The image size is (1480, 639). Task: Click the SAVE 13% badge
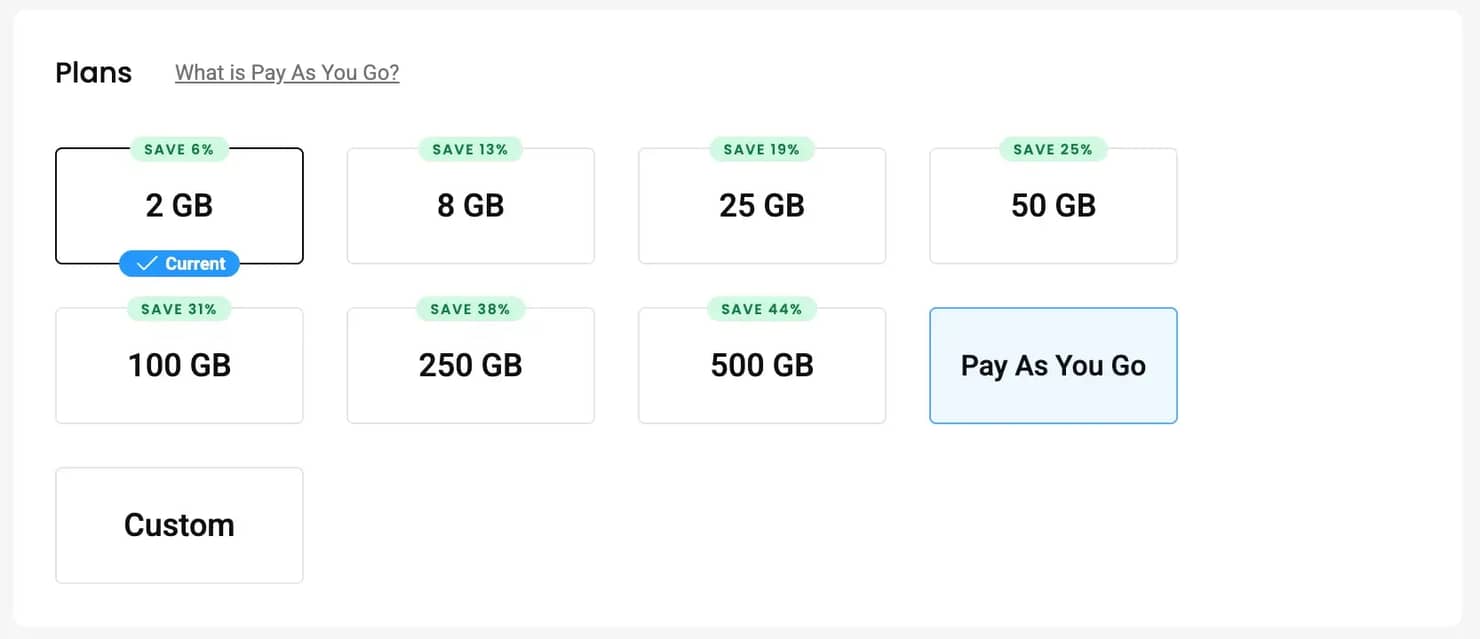[x=470, y=150]
